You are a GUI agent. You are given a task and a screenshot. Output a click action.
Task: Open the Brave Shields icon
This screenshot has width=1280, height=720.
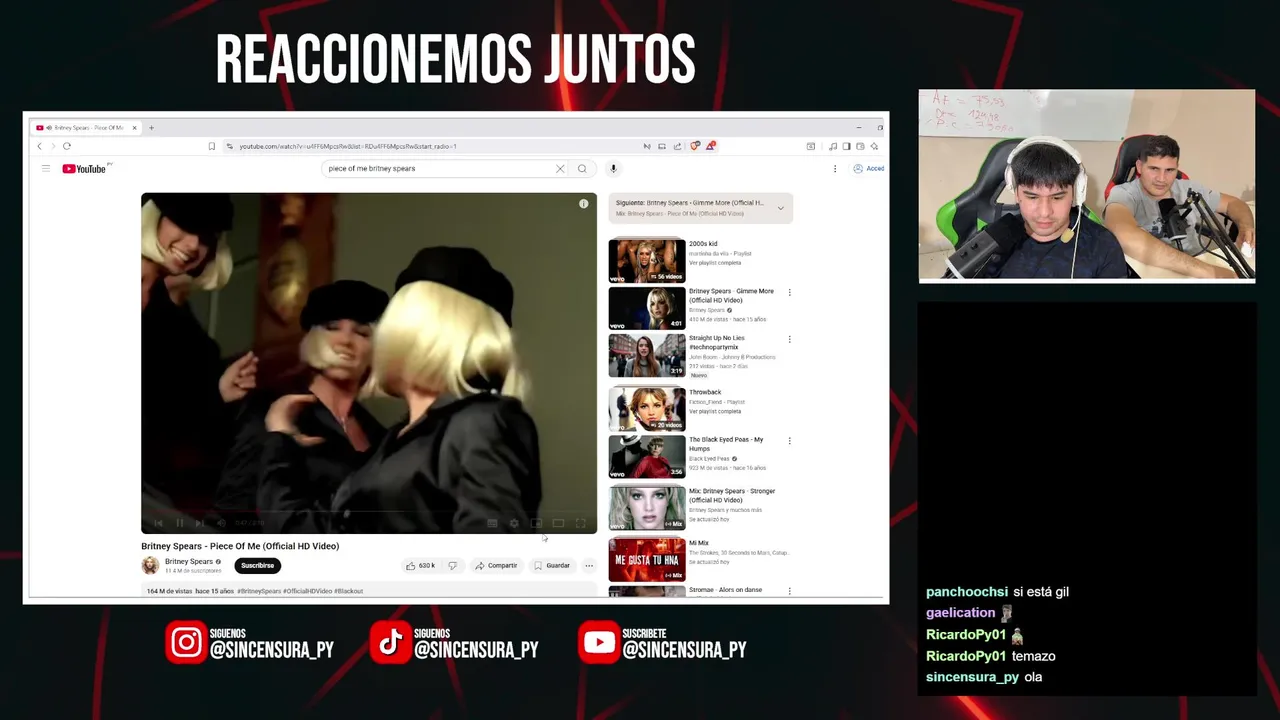695,146
